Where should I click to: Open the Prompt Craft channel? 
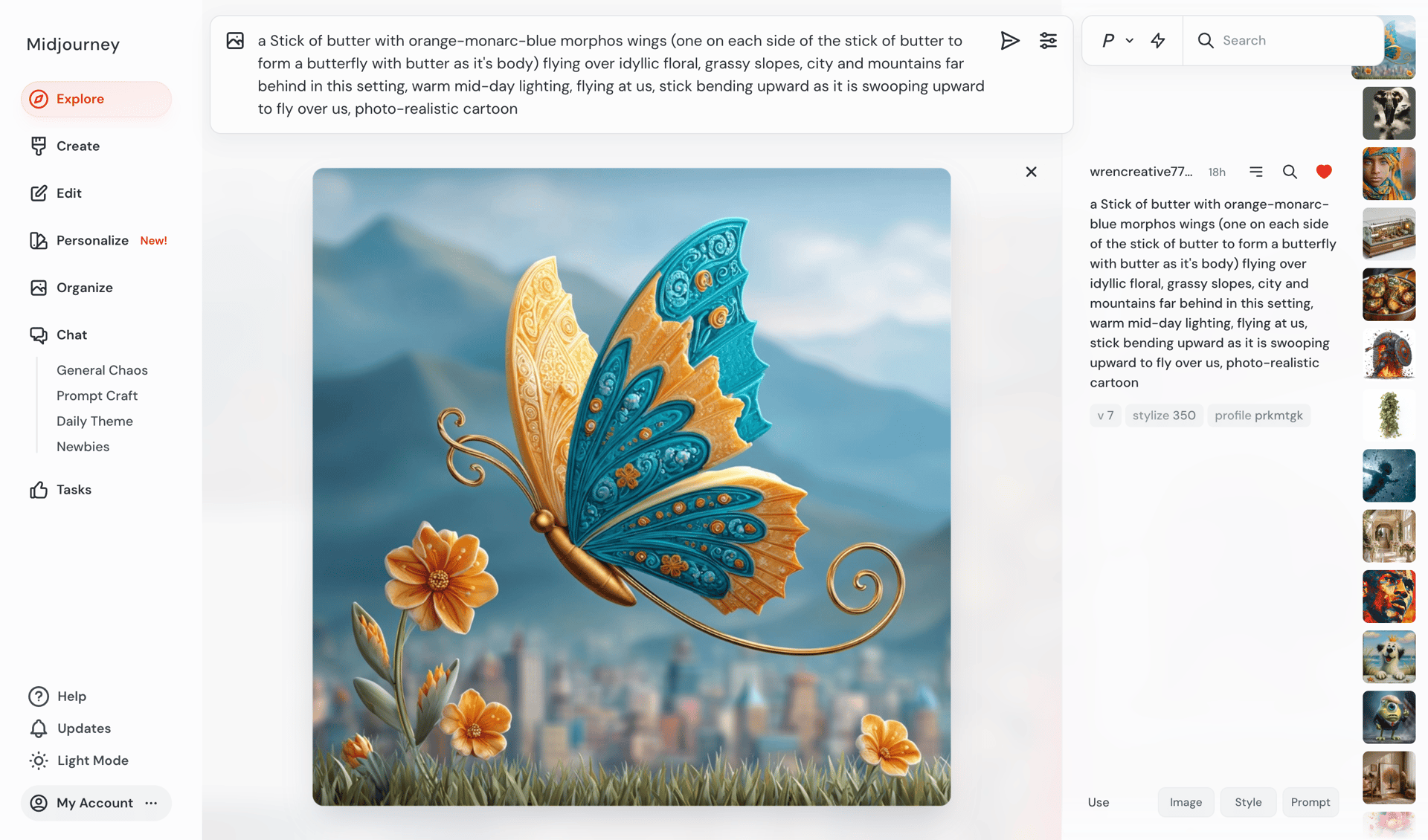(x=97, y=395)
